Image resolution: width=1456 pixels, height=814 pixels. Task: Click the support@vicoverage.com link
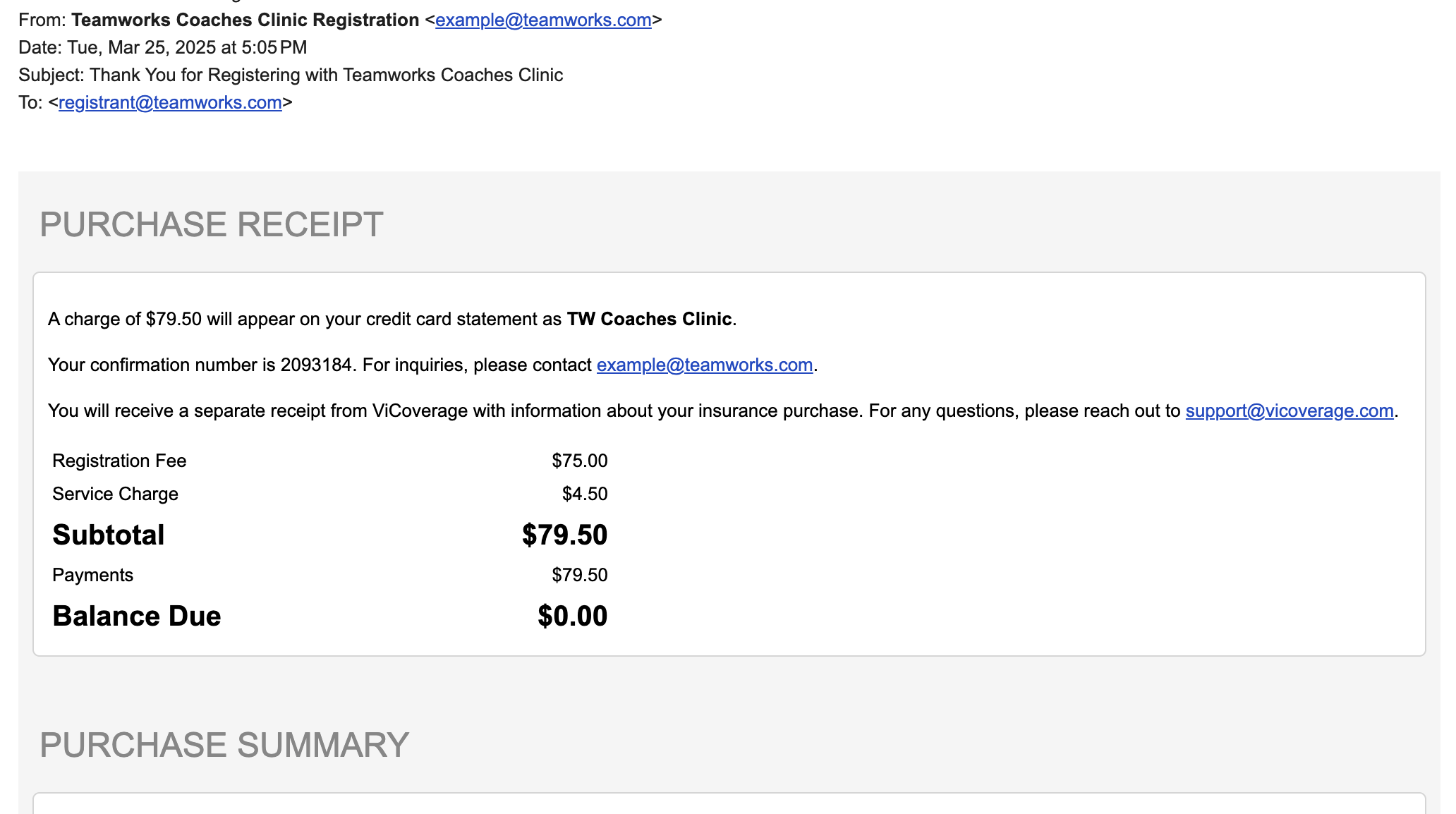tap(1290, 411)
